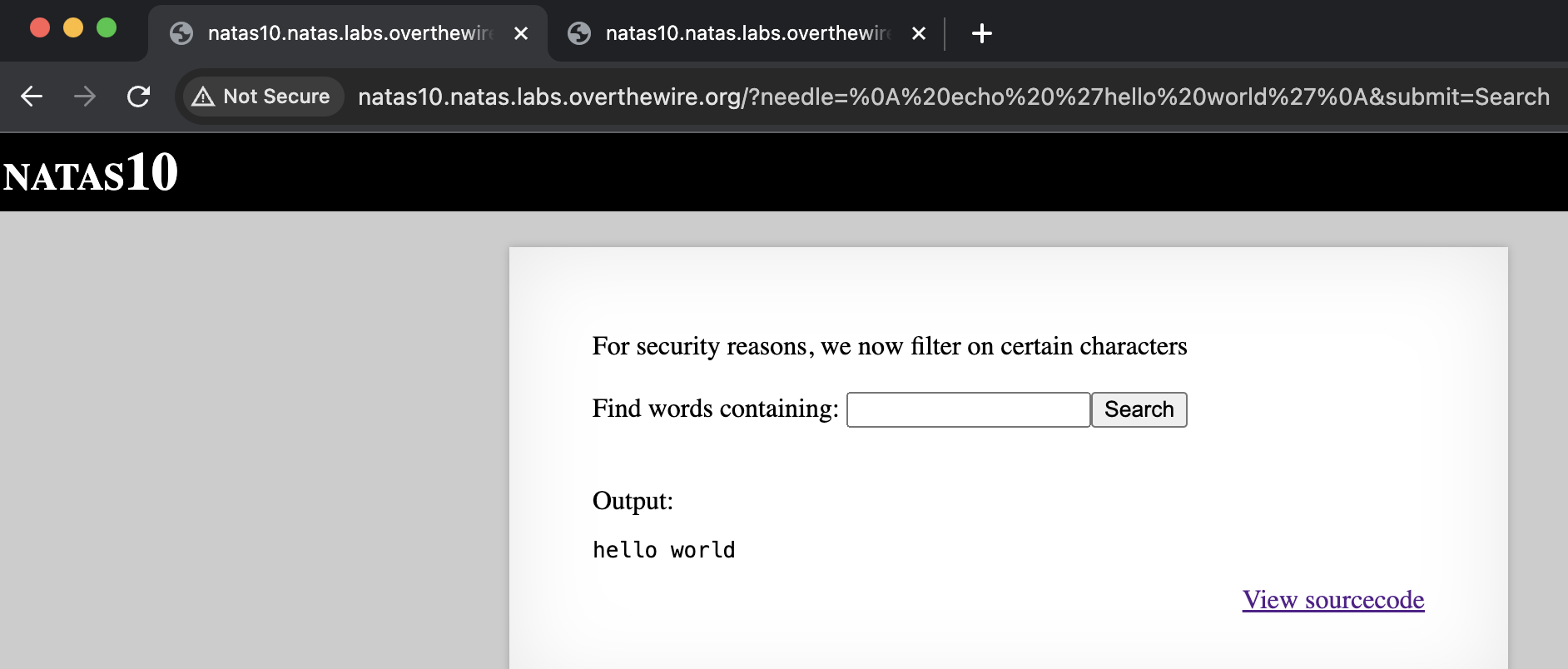Click the Output: label
1568x669 pixels.
click(x=633, y=501)
